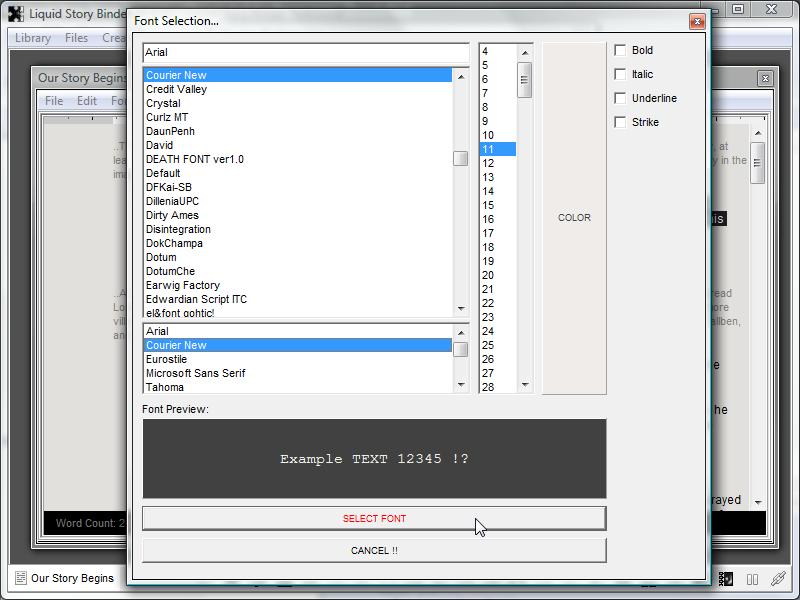This screenshot has width=800, height=600.
Task: Click the font size list down arrow
Action: [x=524, y=385]
